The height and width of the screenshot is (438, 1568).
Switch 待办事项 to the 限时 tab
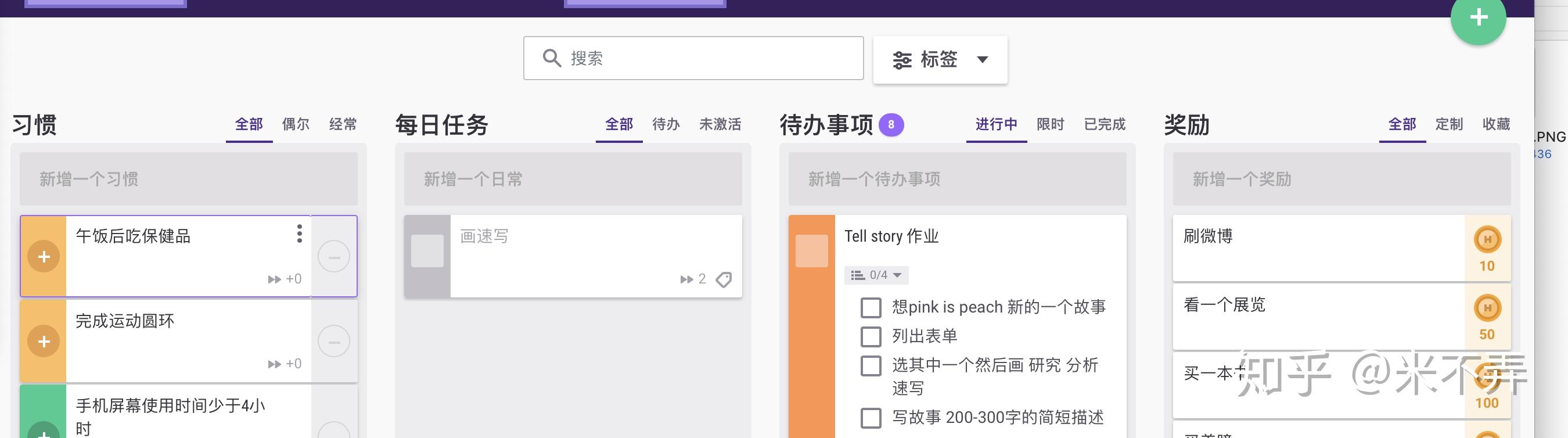click(x=1051, y=125)
